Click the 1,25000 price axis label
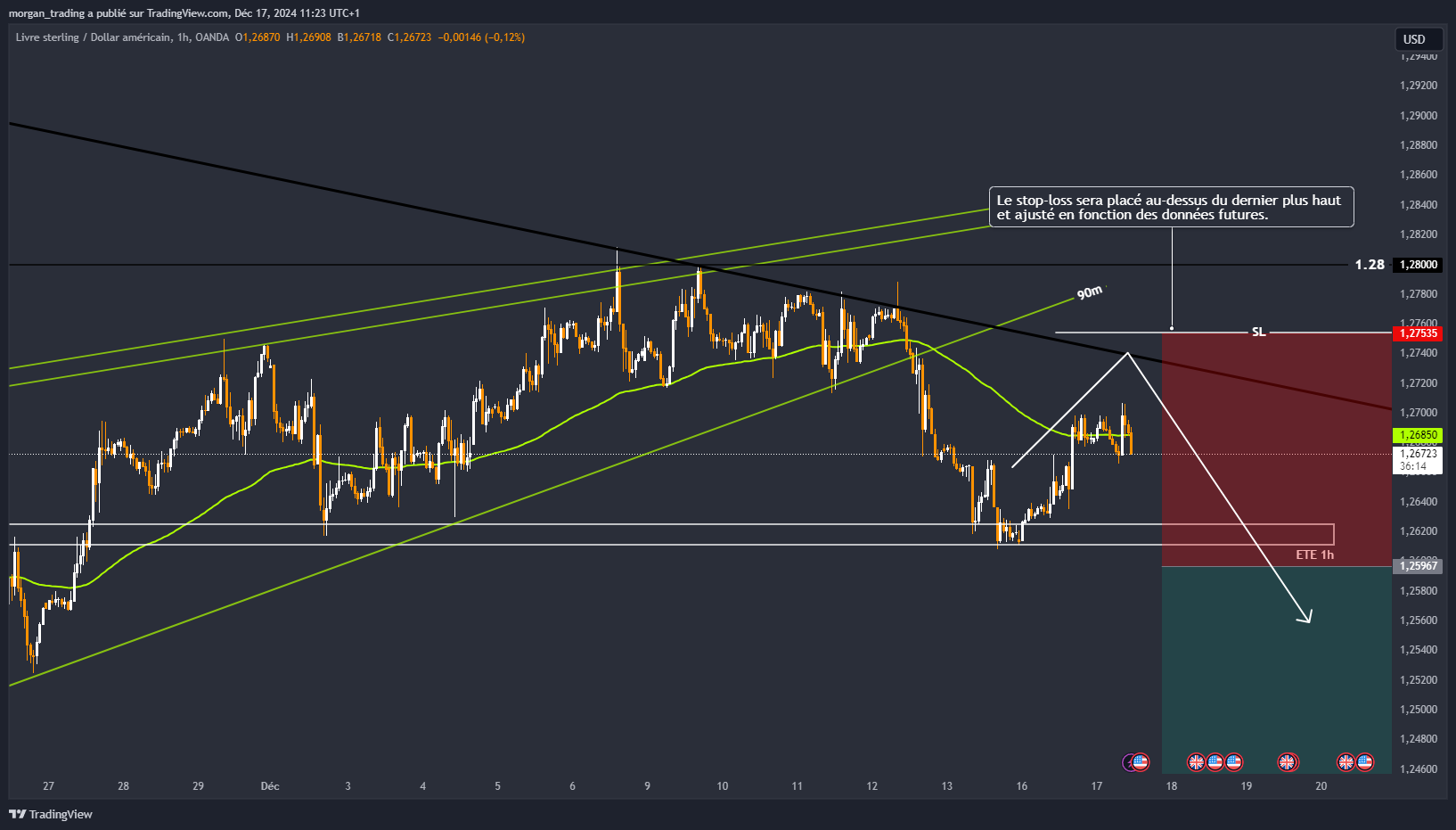This screenshot has width=1456, height=830. coord(1419,710)
